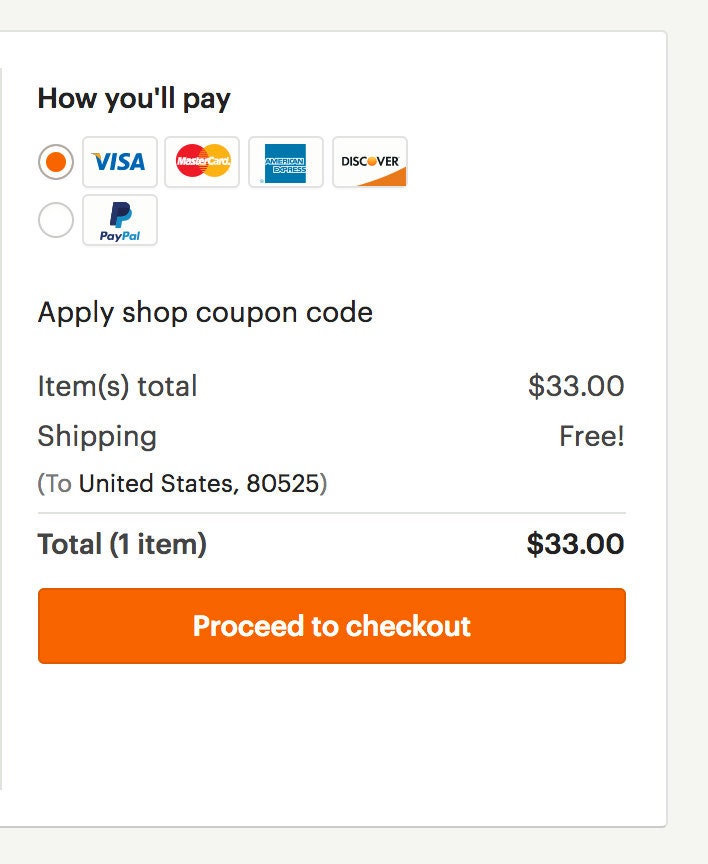Image resolution: width=708 pixels, height=864 pixels.
Task: Click the PayPal logo
Action: (120, 220)
